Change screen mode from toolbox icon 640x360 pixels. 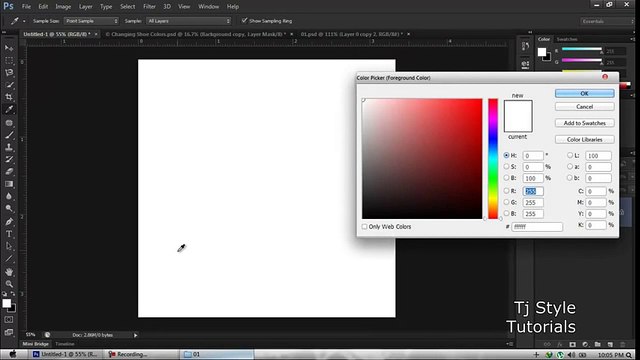(x=9, y=332)
